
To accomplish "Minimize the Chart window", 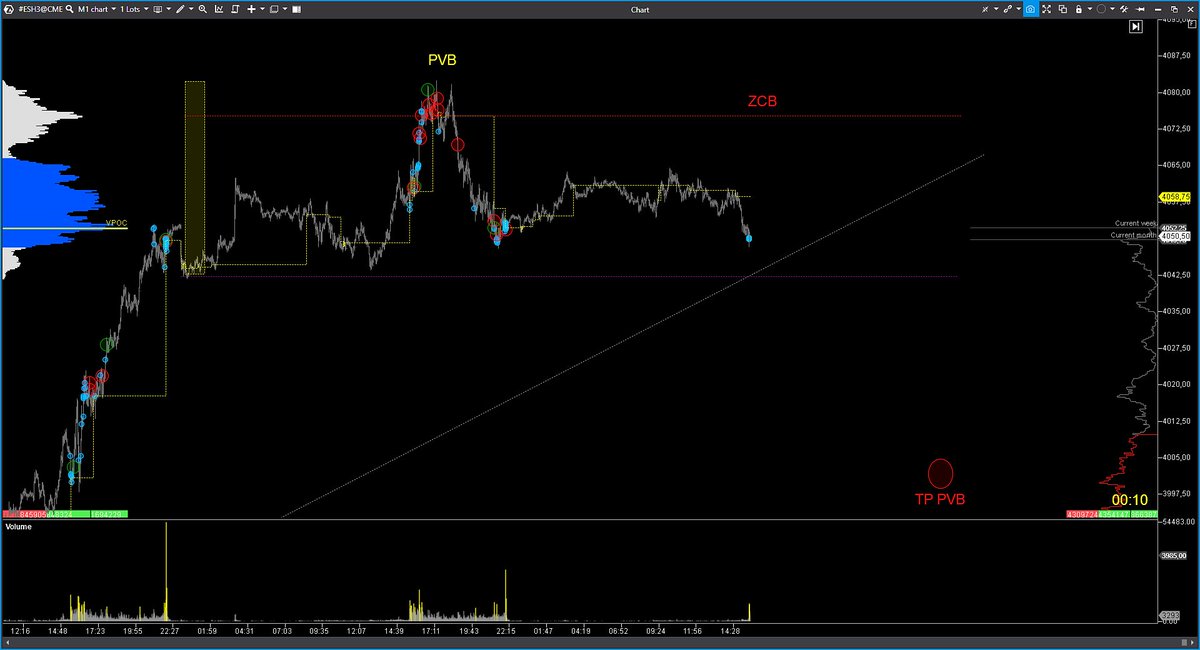I will tap(1157, 9).
